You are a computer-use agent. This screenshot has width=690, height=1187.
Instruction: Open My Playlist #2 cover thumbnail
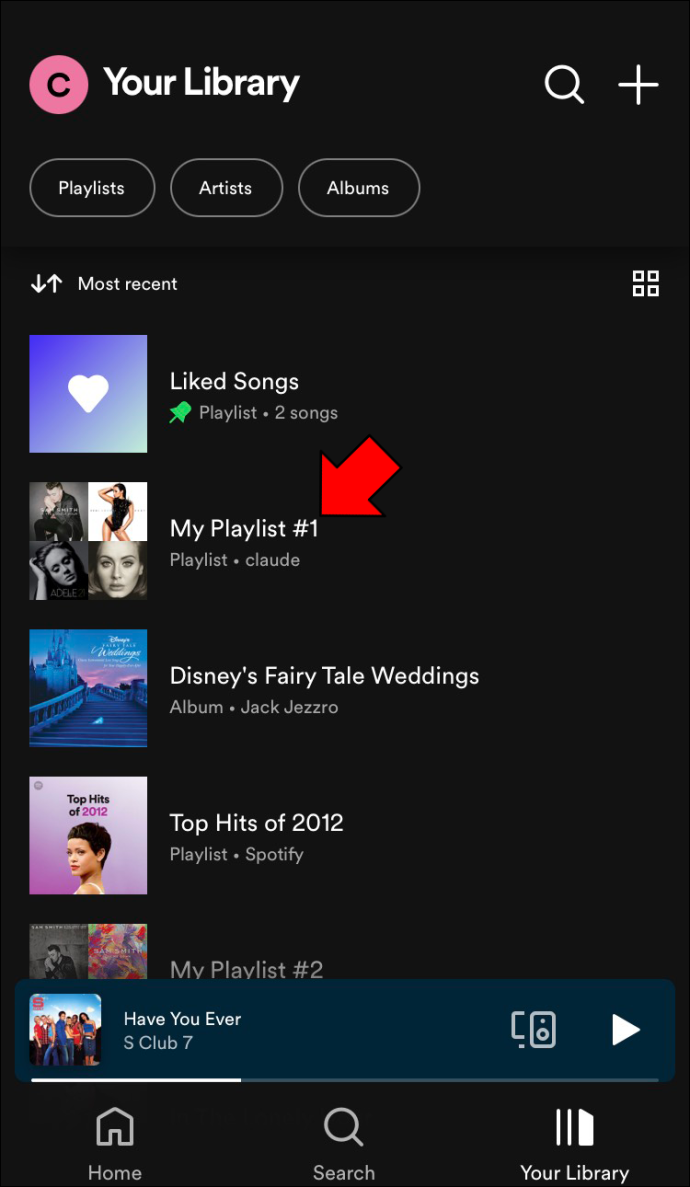pos(88,951)
